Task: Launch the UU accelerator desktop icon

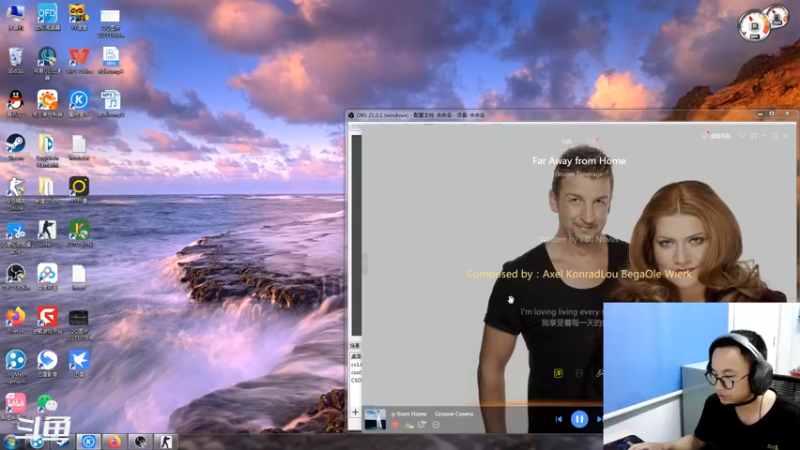Action: [x=47, y=62]
